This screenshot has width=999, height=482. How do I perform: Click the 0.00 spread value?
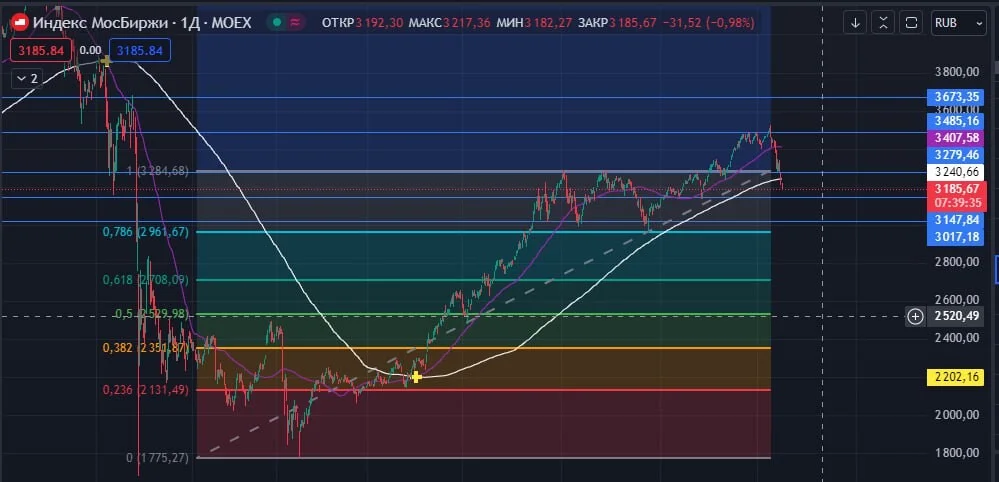click(x=90, y=50)
